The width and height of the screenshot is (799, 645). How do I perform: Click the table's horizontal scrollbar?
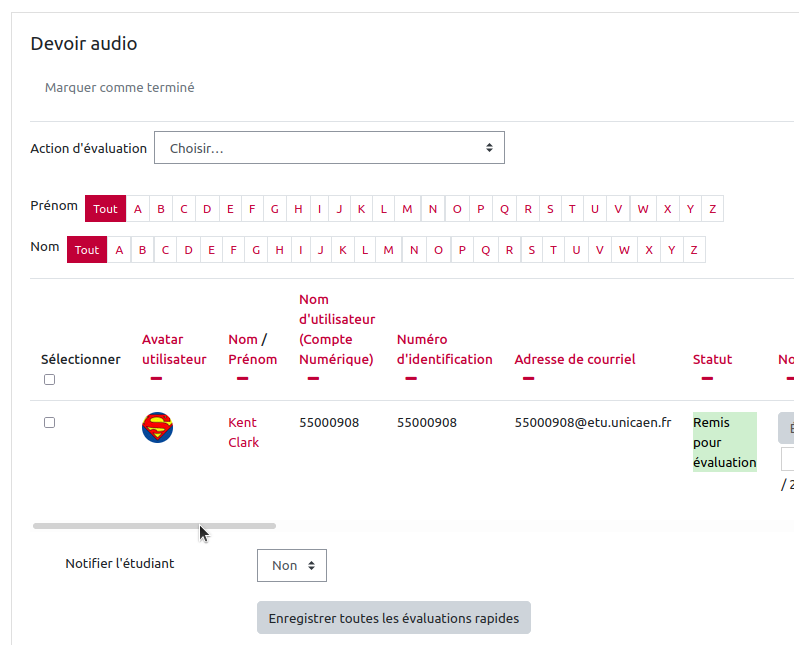pos(154,525)
